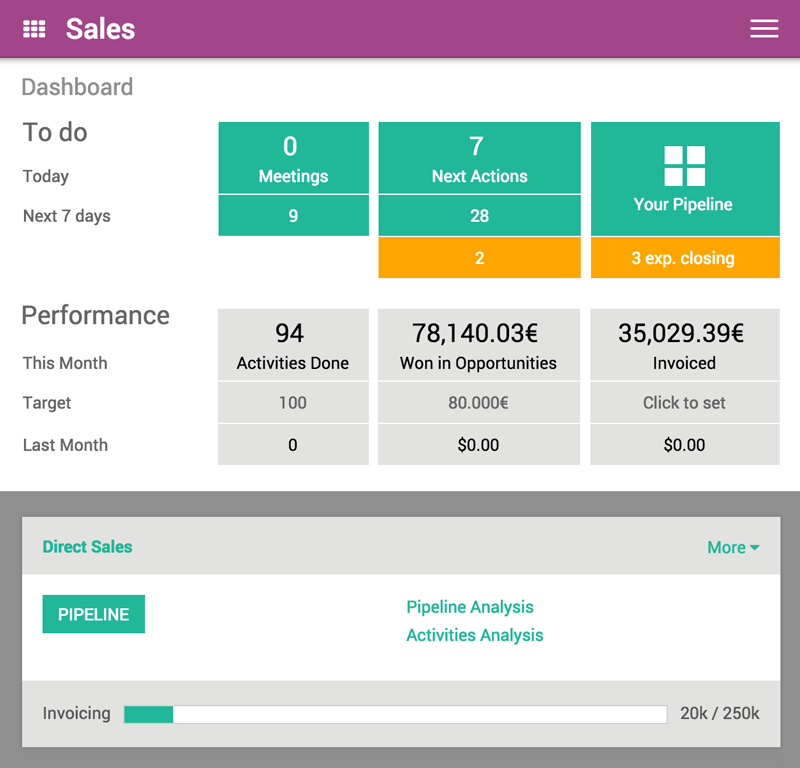Select the Next 7 days filter
This screenshot has width=800, height=768.
tap(66, 215)
